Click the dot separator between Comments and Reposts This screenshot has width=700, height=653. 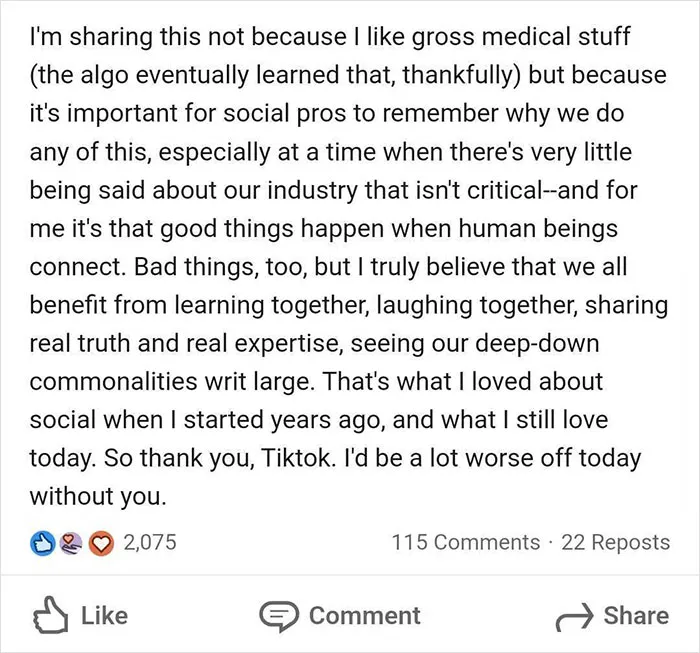click(551, 543)
